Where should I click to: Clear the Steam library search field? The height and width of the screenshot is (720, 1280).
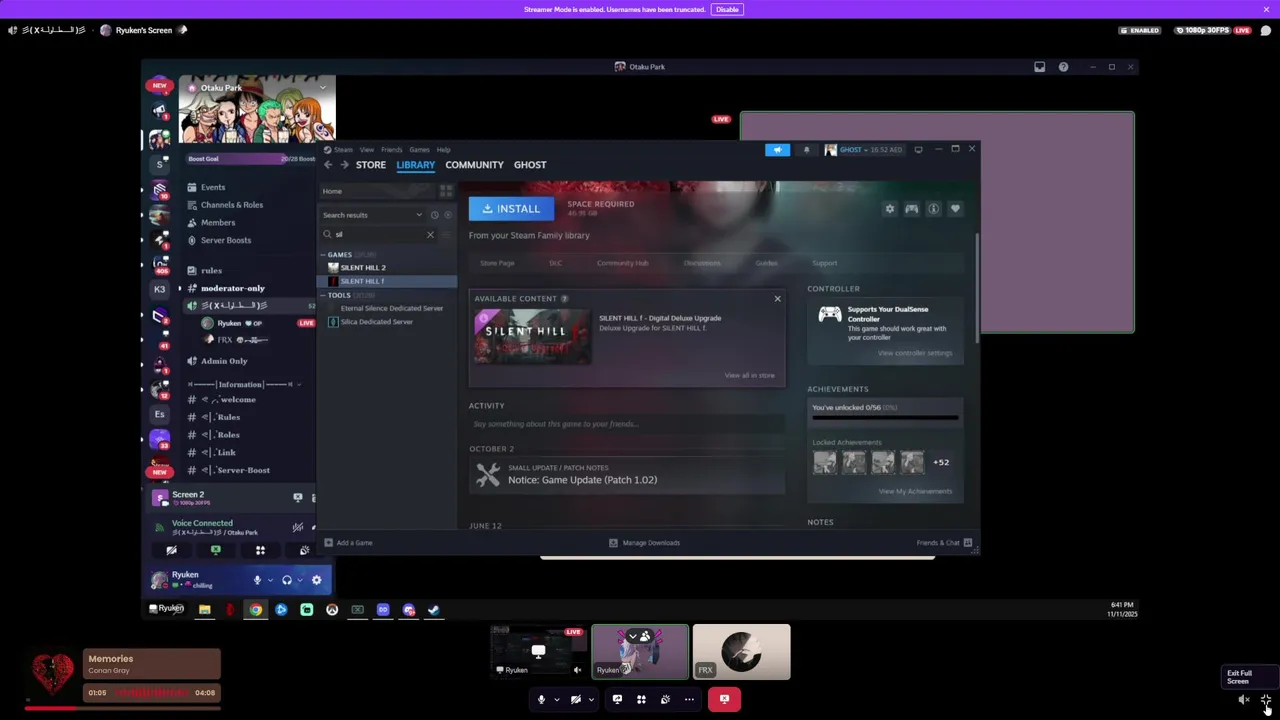[430, 235]
